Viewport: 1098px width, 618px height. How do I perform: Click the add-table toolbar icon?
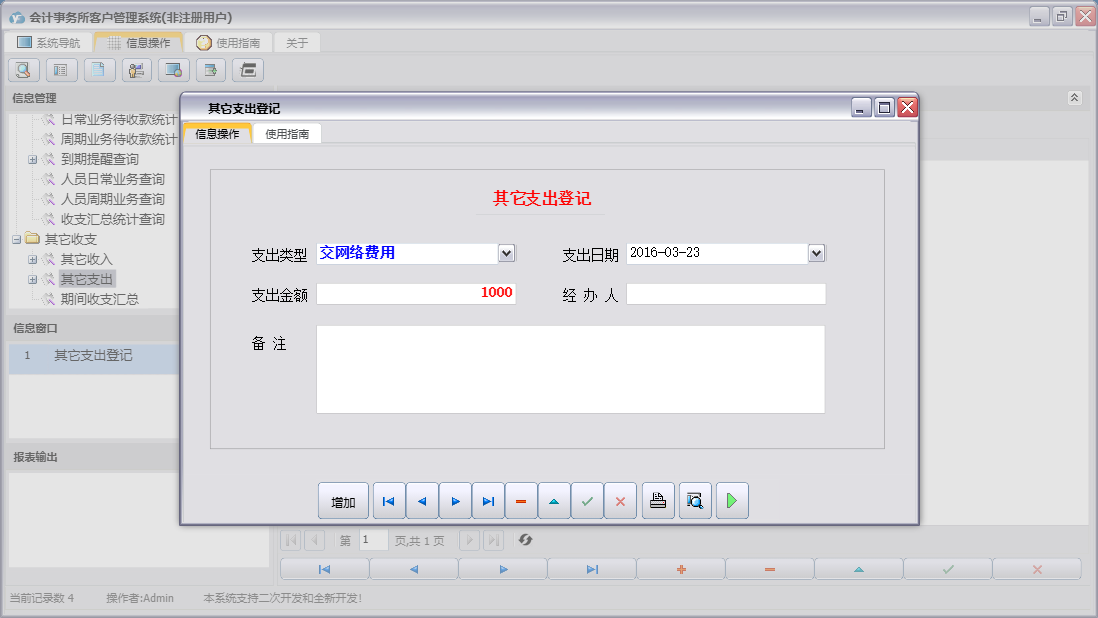pyautogui.click(x=210, y=70)
